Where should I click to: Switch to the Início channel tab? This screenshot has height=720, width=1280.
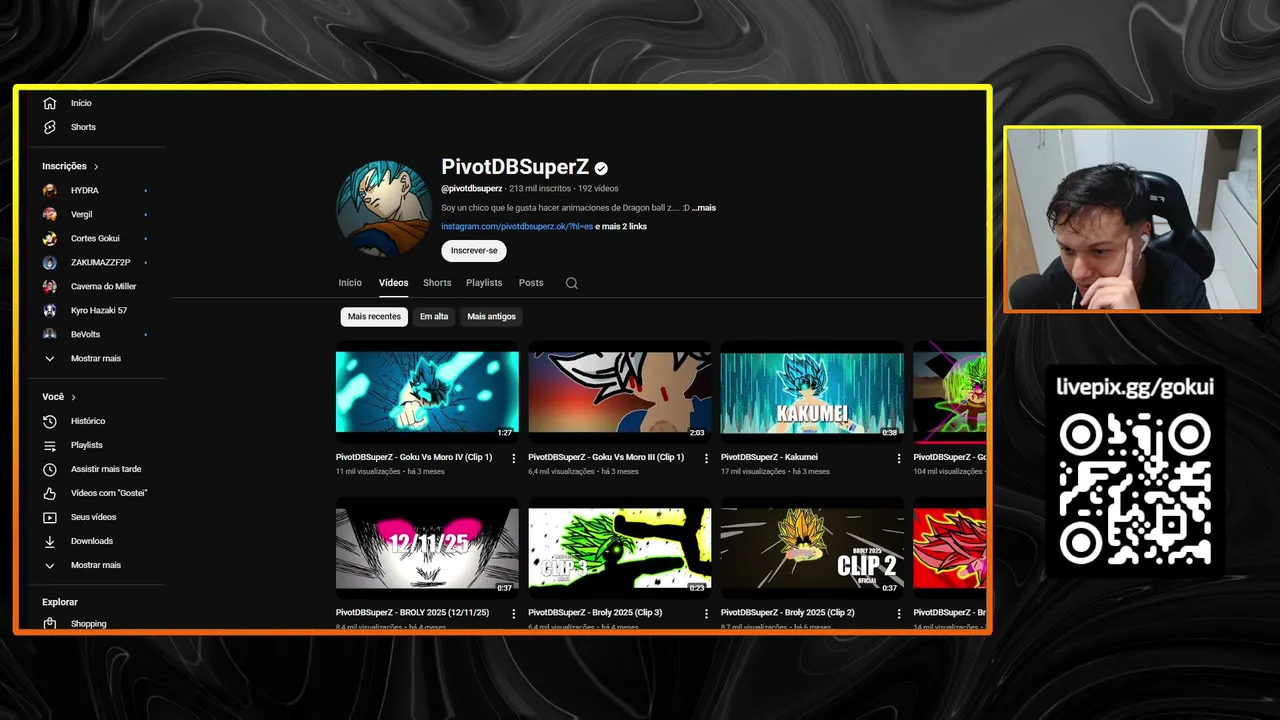350,283
